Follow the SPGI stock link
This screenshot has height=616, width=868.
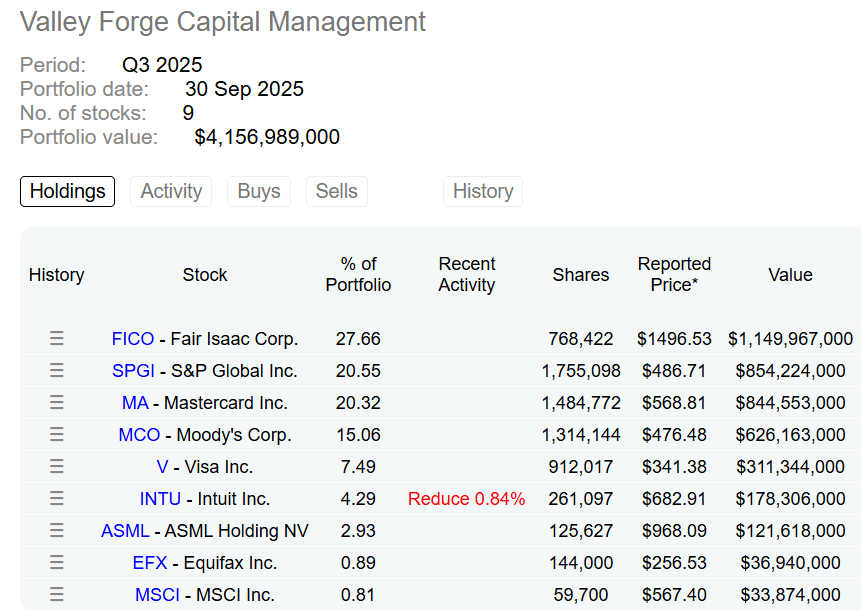[133, 371]
